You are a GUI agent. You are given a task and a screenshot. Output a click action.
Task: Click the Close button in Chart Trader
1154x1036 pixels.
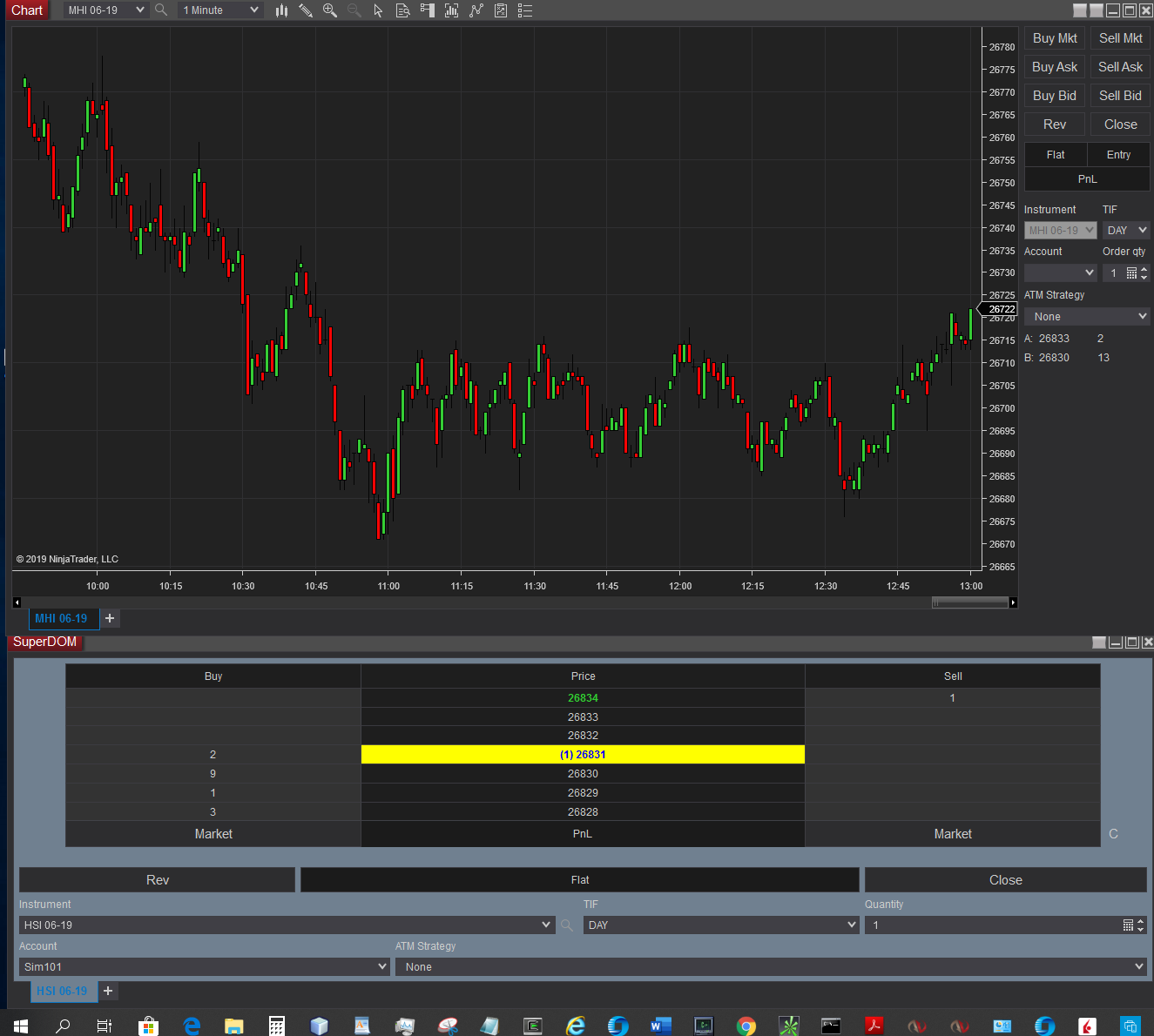(x=1120, y=124)
